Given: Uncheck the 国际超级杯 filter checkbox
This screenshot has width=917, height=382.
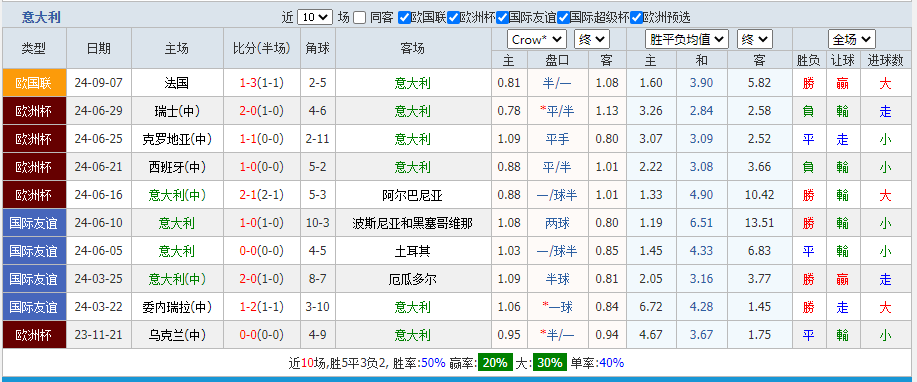Looking at the screenshot, I should pos(563,18).
